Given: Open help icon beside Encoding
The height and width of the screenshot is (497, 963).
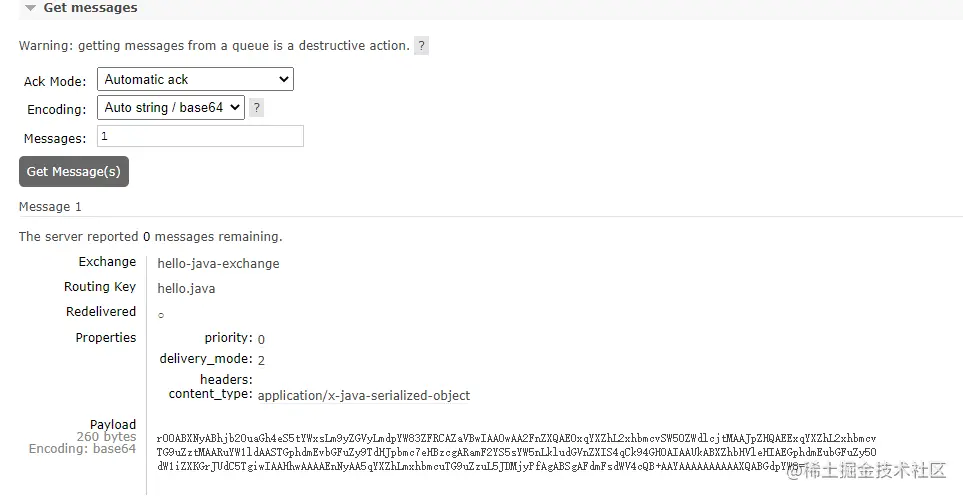Looking at the screenshot, I should [257, 108].
